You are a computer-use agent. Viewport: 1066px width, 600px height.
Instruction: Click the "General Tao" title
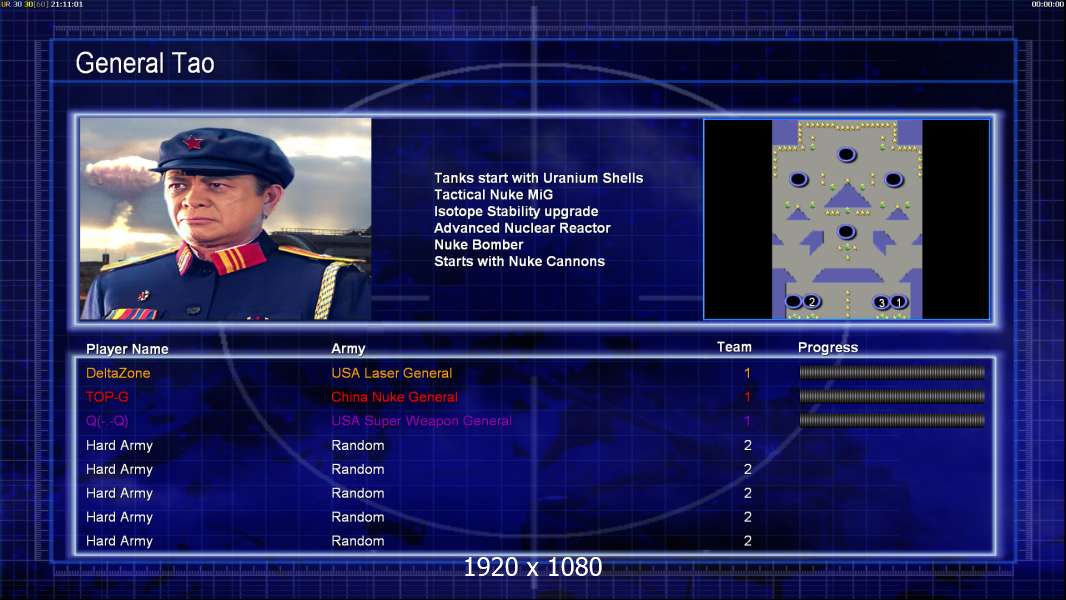[145, 63]
